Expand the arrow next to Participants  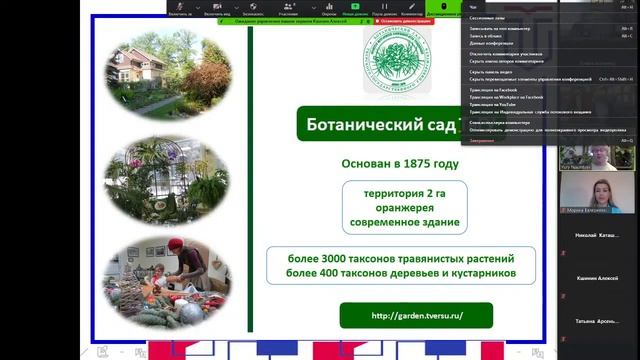313,7
